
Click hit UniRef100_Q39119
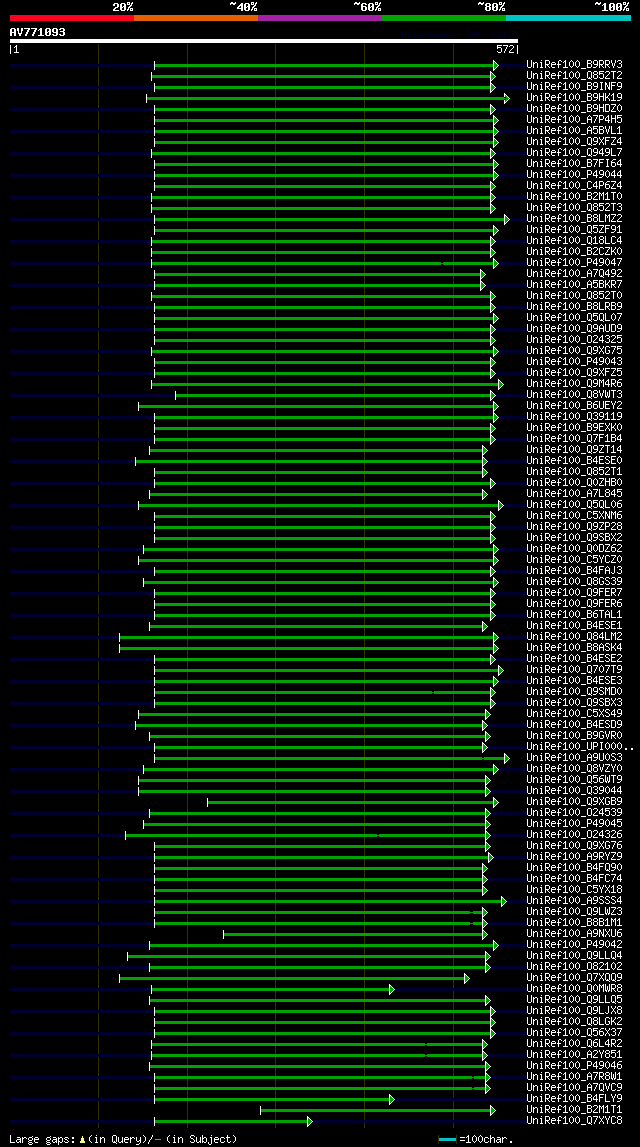point(574,417)
